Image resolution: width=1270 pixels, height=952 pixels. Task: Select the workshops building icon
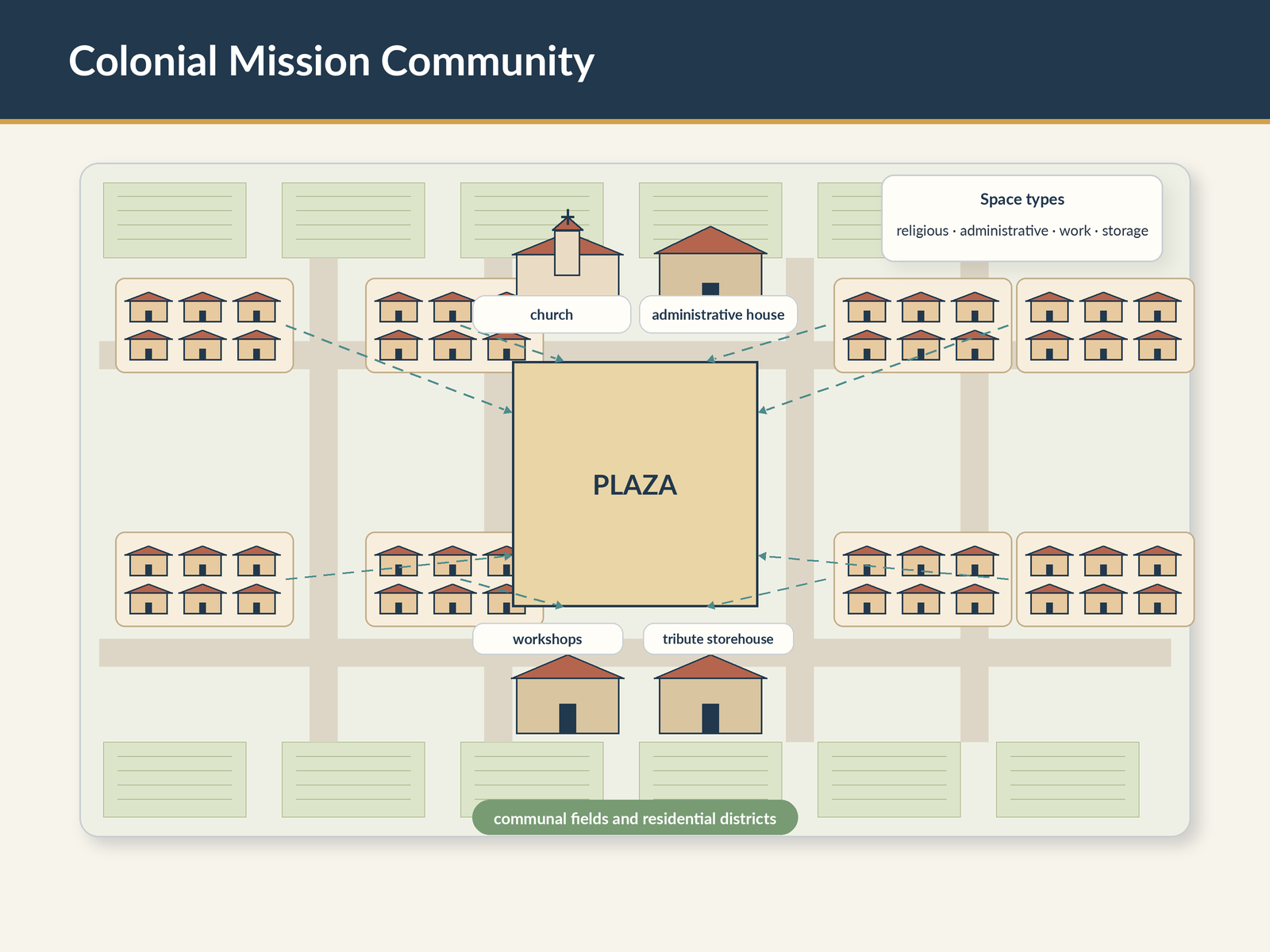pos(568,694)
